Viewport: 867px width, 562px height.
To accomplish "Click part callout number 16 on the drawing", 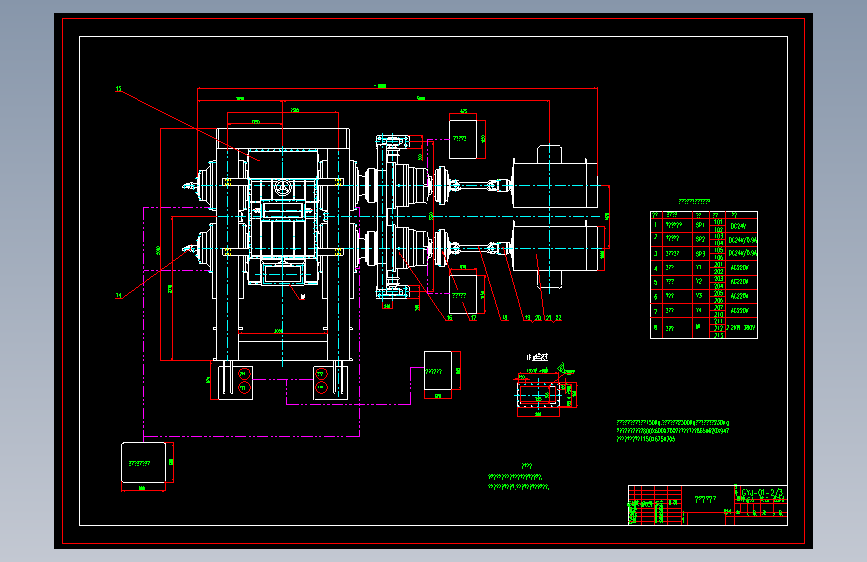I will click(x=450, y=318).
